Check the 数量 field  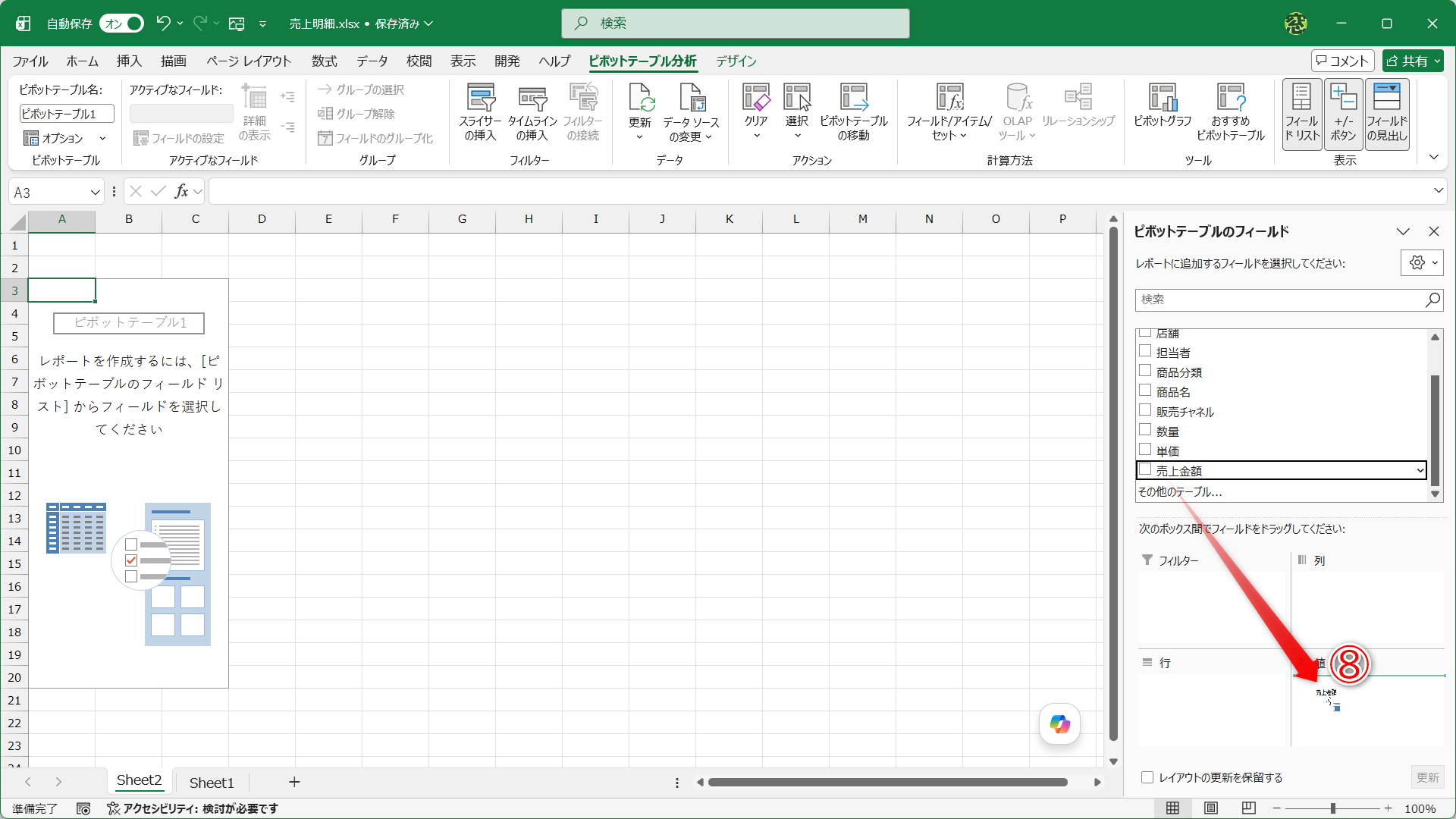[1145, 430]
